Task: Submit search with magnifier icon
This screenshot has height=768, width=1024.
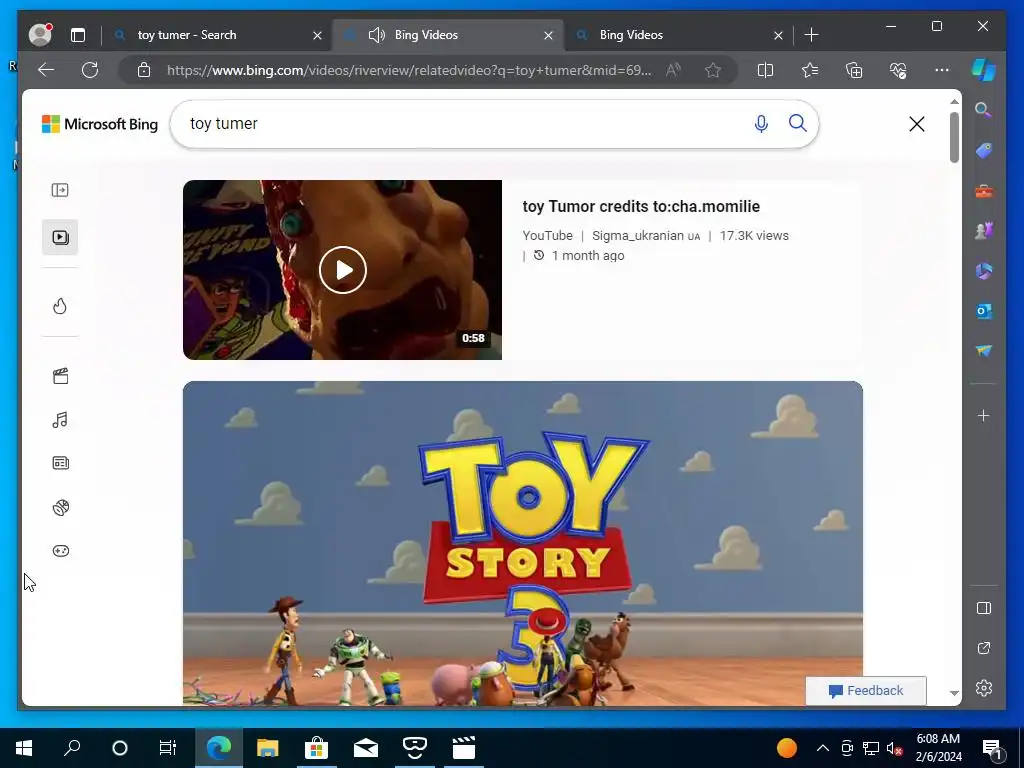Action: [x=797, y=123]
